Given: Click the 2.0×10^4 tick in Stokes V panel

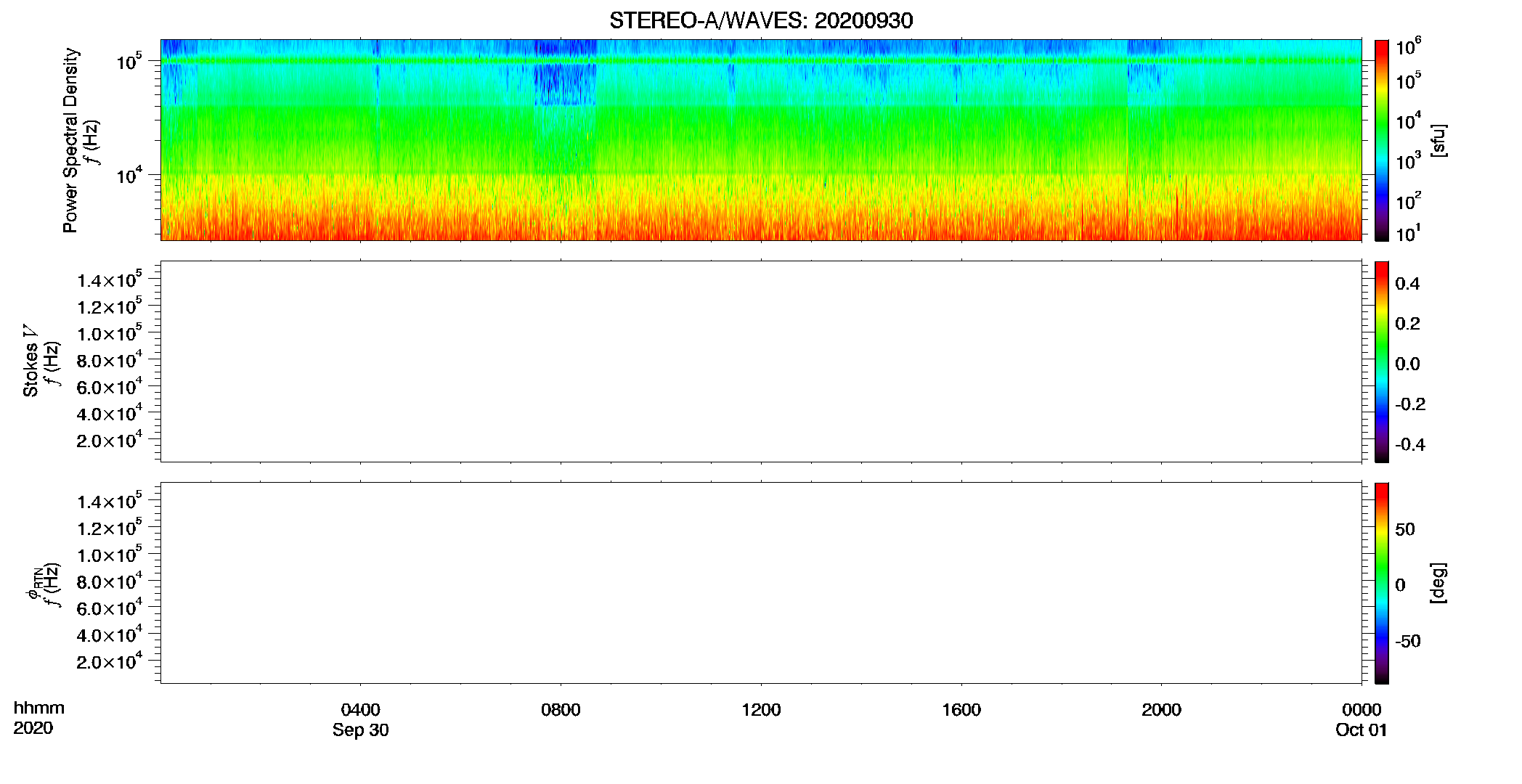Looking at the screenshot, I should [110, 440].
